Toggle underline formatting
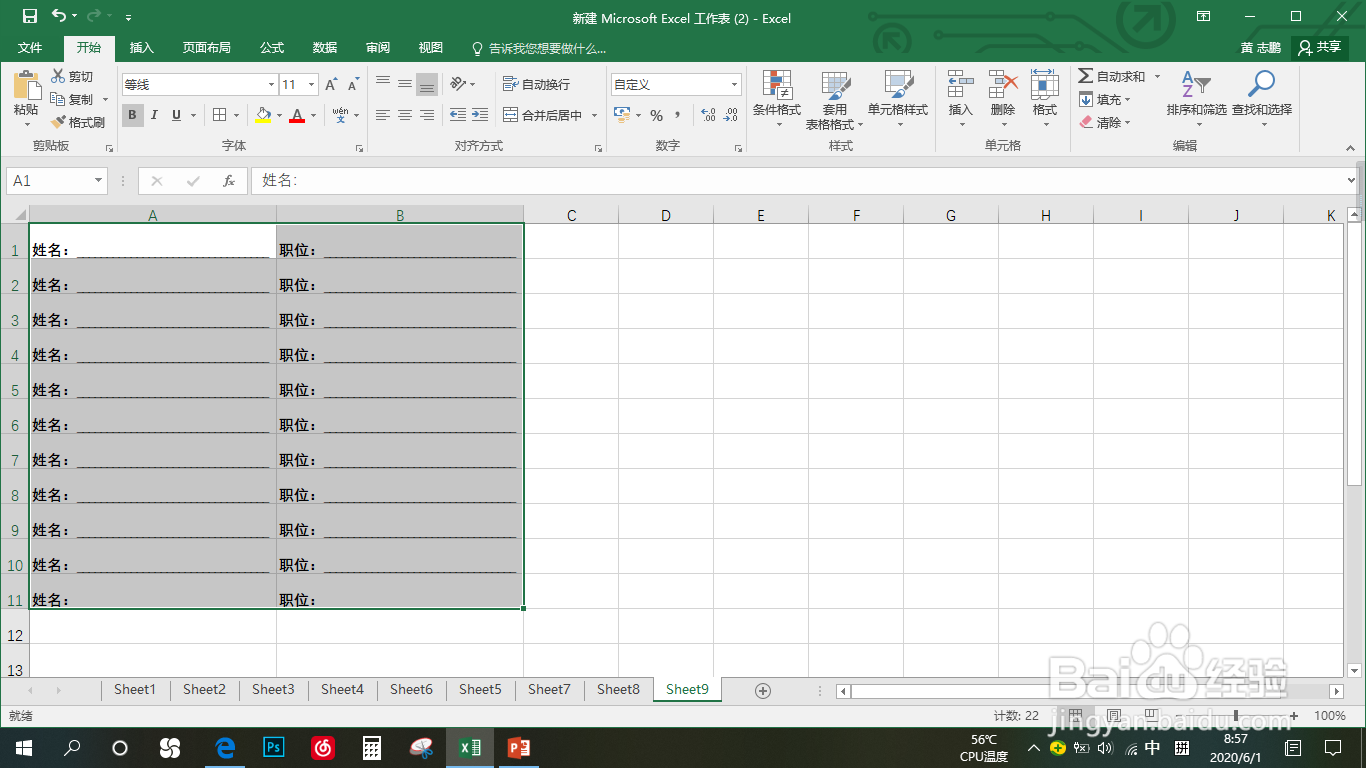Screen dimensions: 1366x768 click(176, 115)
